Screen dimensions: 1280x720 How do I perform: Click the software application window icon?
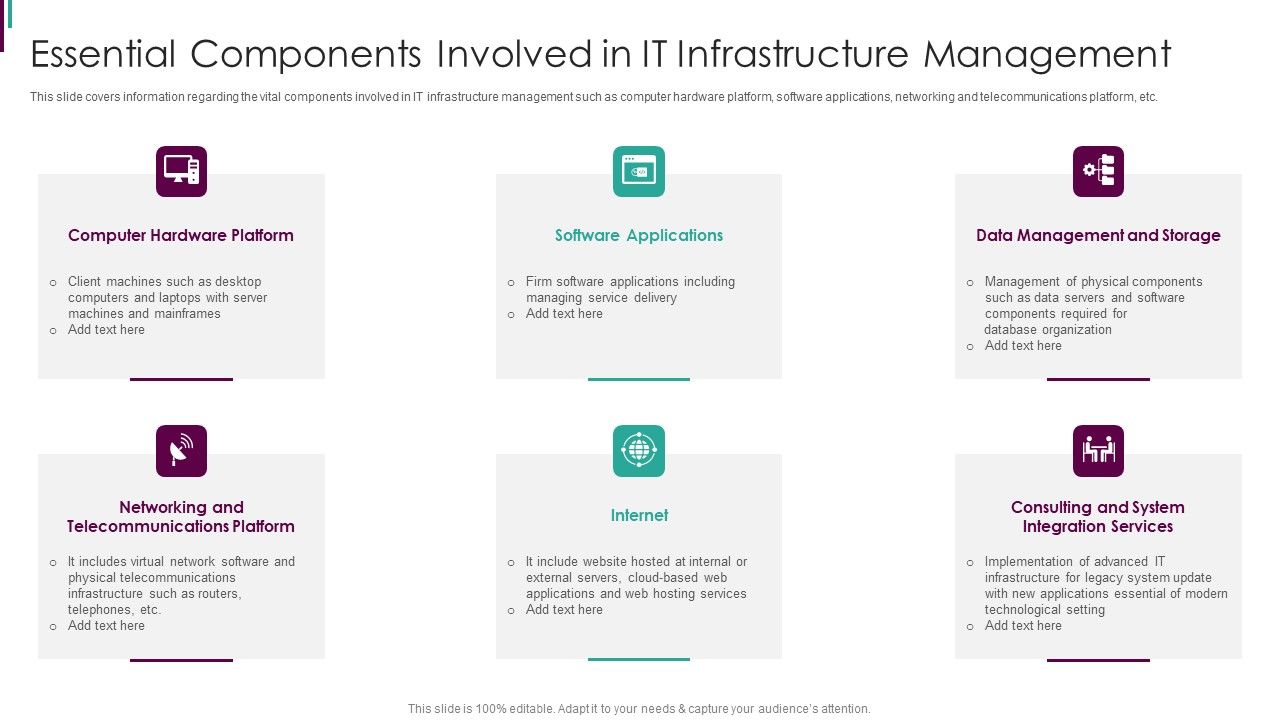tap(639, 171)
